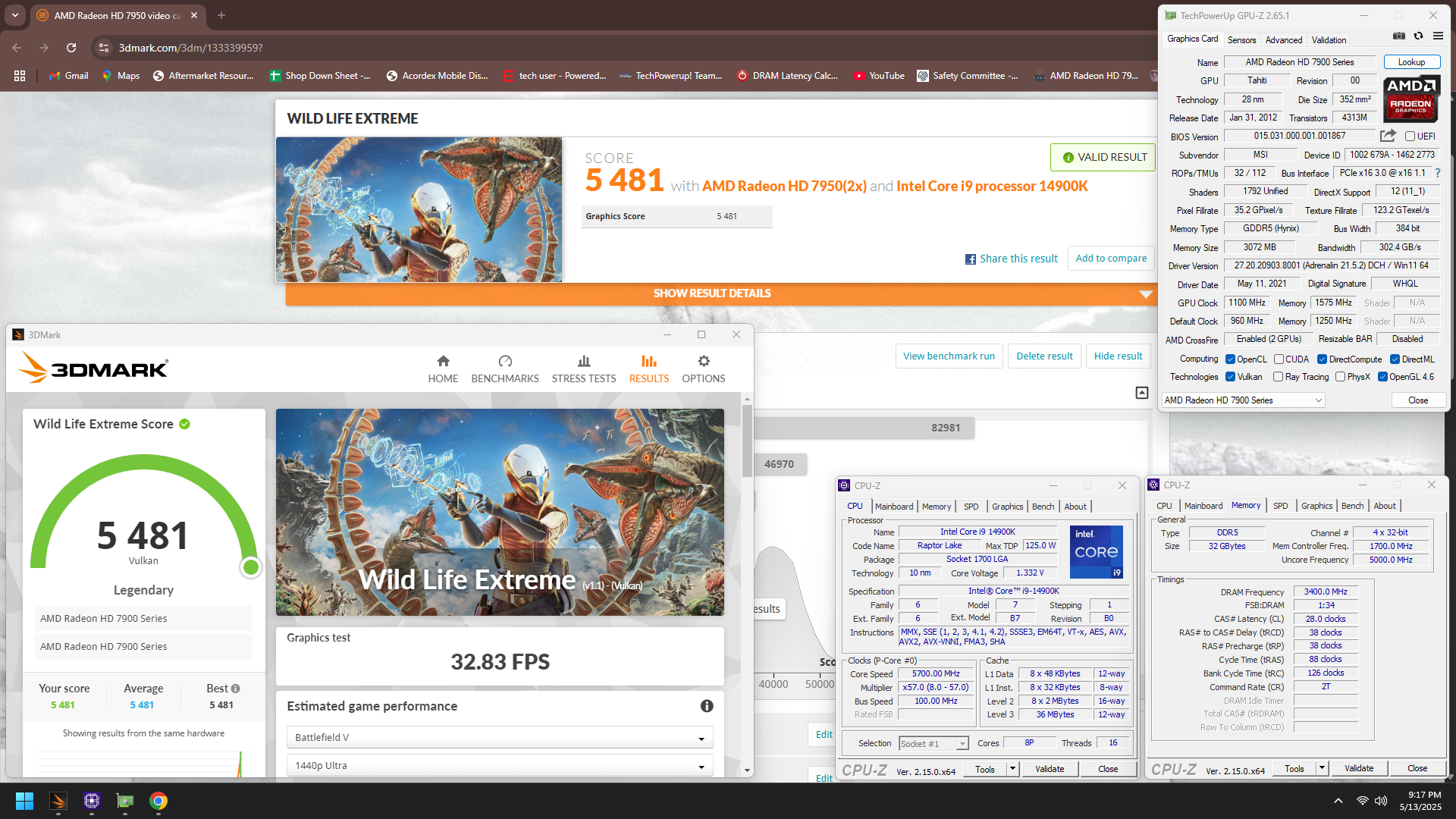Image resolution: width=1456 pixels, height=819 pixels.
Task: Open 3DMark BENCHMARKS section
Action: coord(505,369)
